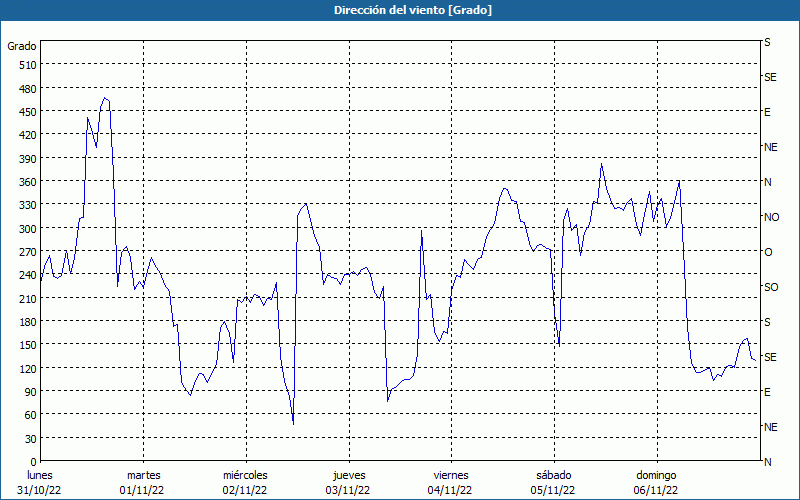
Task: Select the 30 degree axis label
Action: [31, 438]
